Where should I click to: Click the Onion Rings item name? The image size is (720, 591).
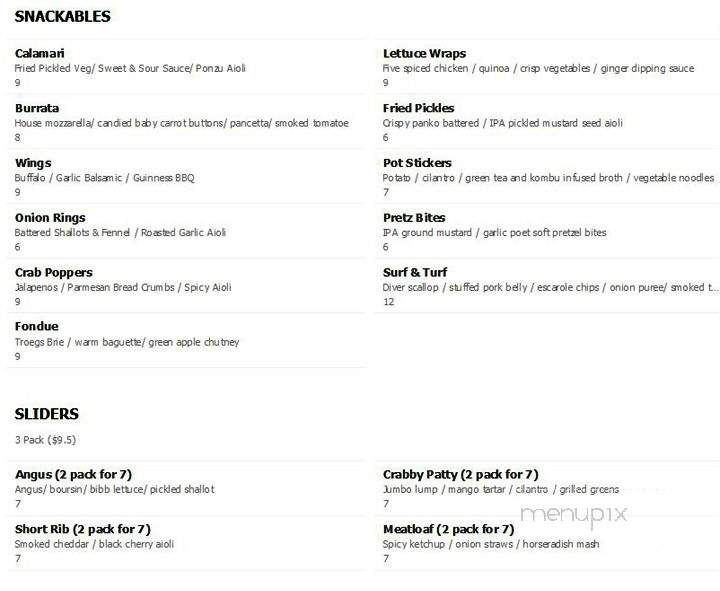point(50,218)
